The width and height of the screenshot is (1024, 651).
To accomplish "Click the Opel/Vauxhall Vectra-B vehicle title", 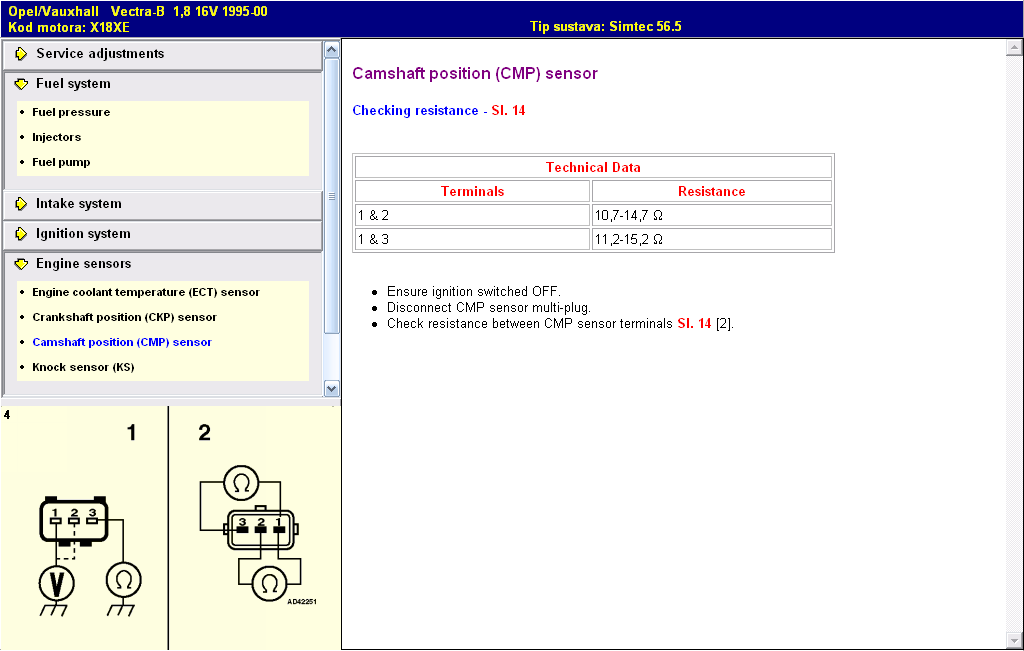I will pyautogui.click(x=138, y=11).
